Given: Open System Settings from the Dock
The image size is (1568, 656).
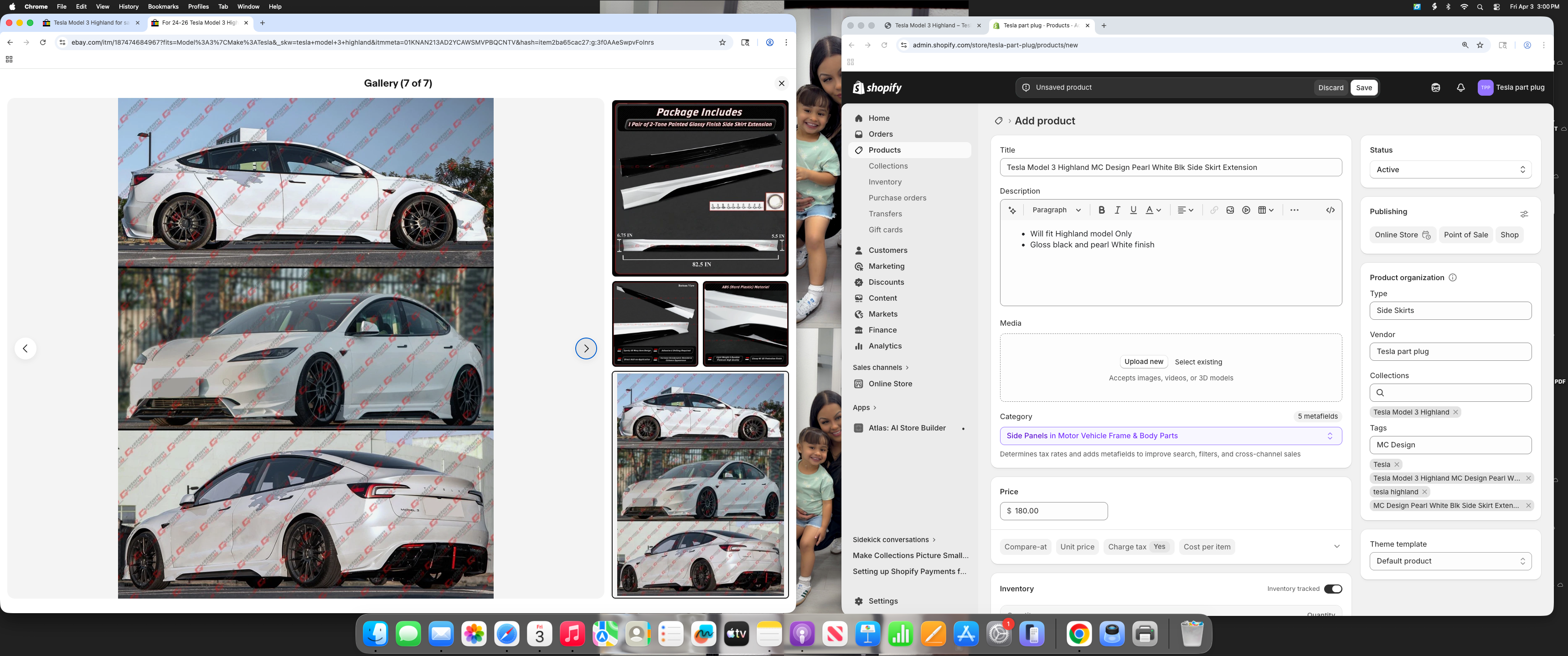Looking at the screenshot, I should (999, 635).
